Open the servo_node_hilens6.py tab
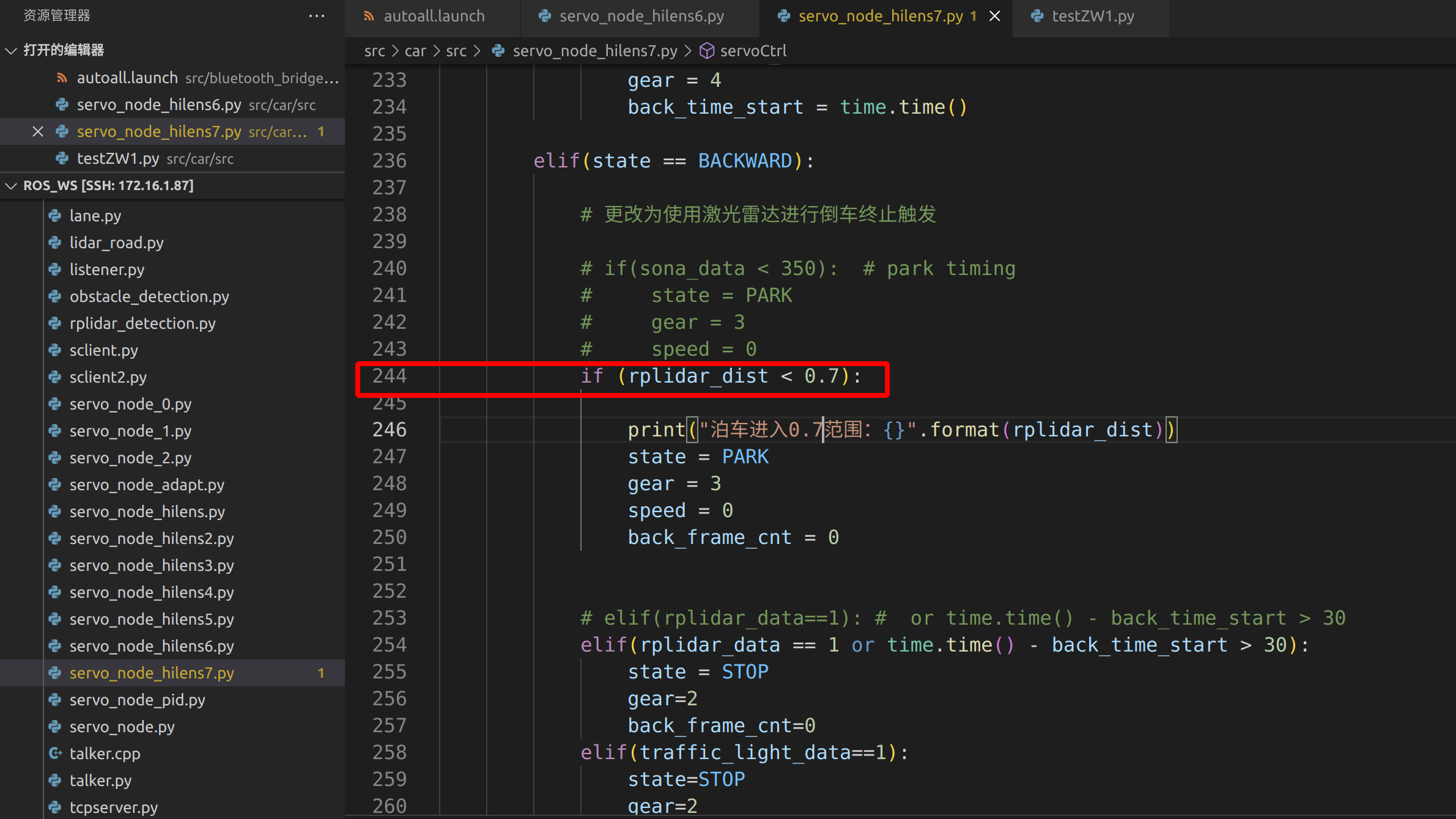This screenshot has width=1456, height=819. [641, 17]
